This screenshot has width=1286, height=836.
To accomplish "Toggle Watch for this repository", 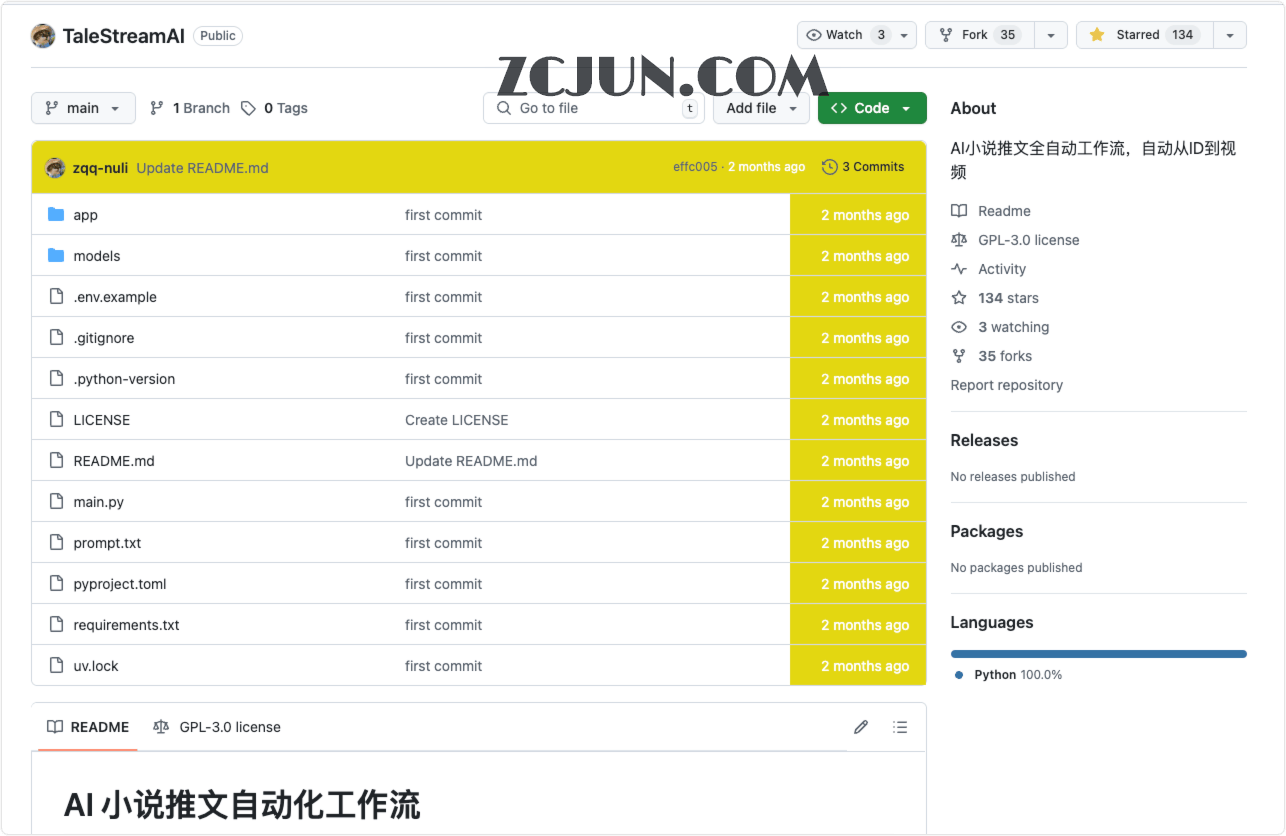I will coord(843,34).
